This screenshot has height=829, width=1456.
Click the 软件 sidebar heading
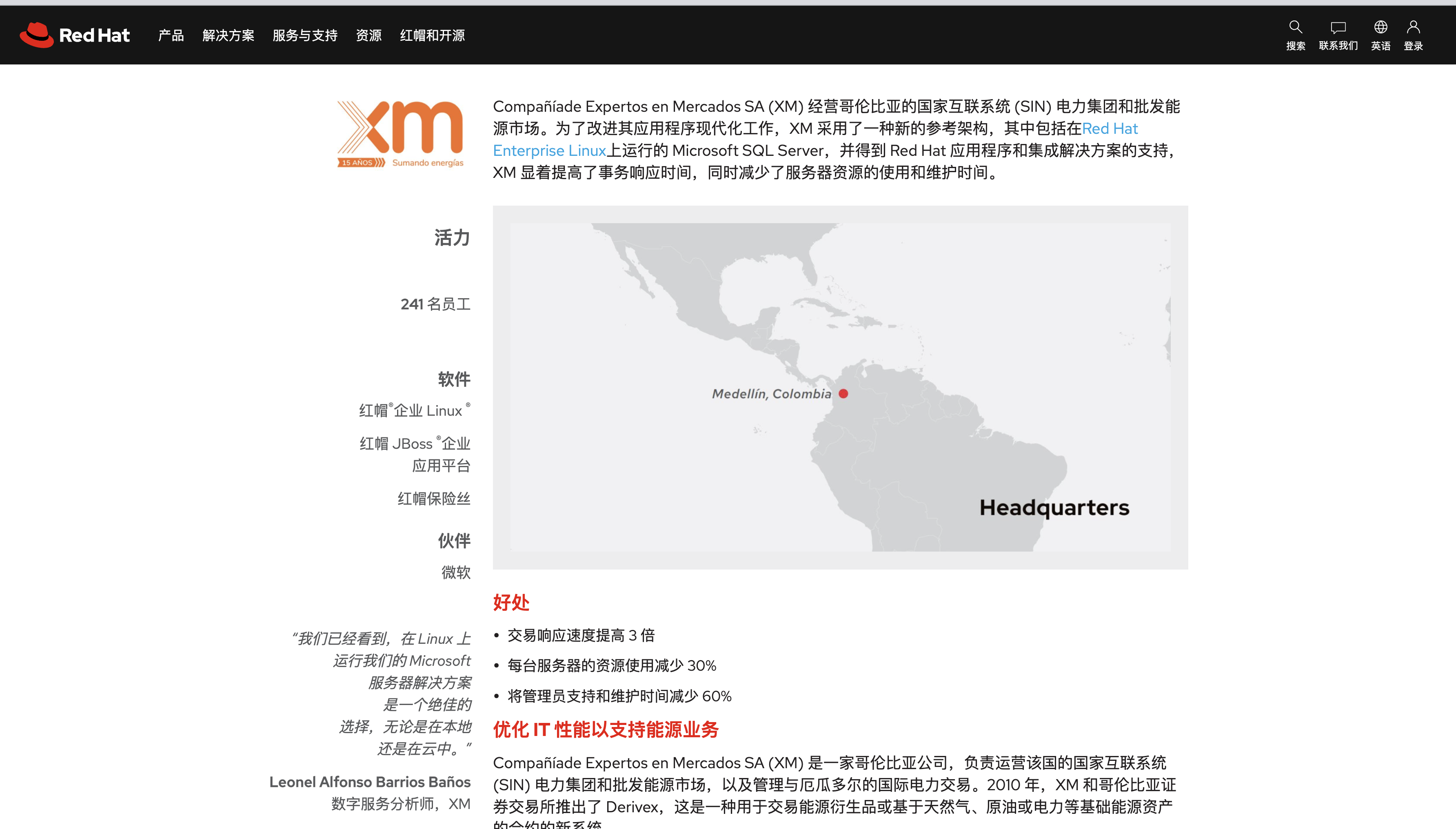click(x=454, y=379)
